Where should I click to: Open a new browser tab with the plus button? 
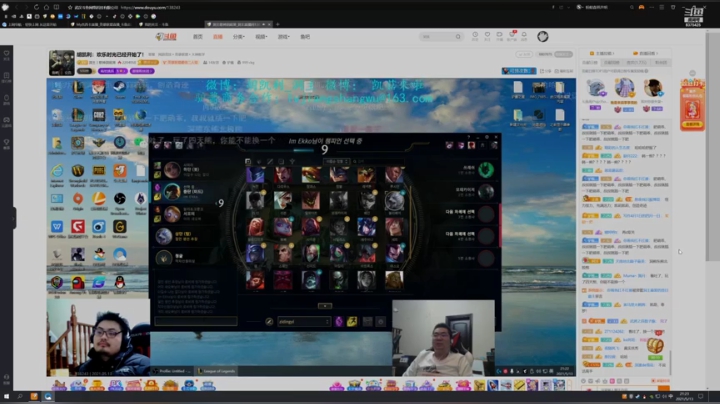point(277,24)
